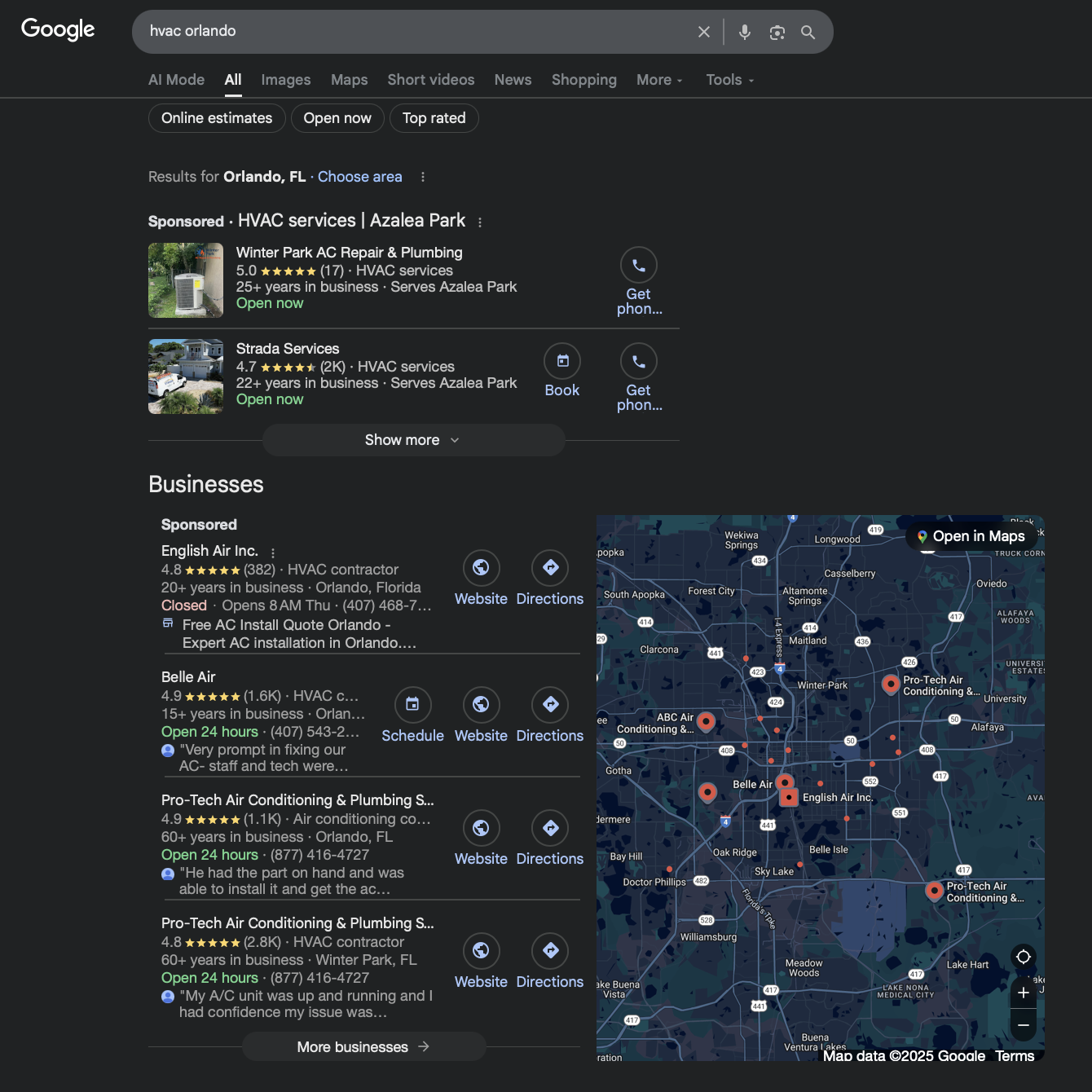The height and width of the screenshot is (1092, 1092).
Task: Toggle the Online estimates filter
Action: (217, 118)
